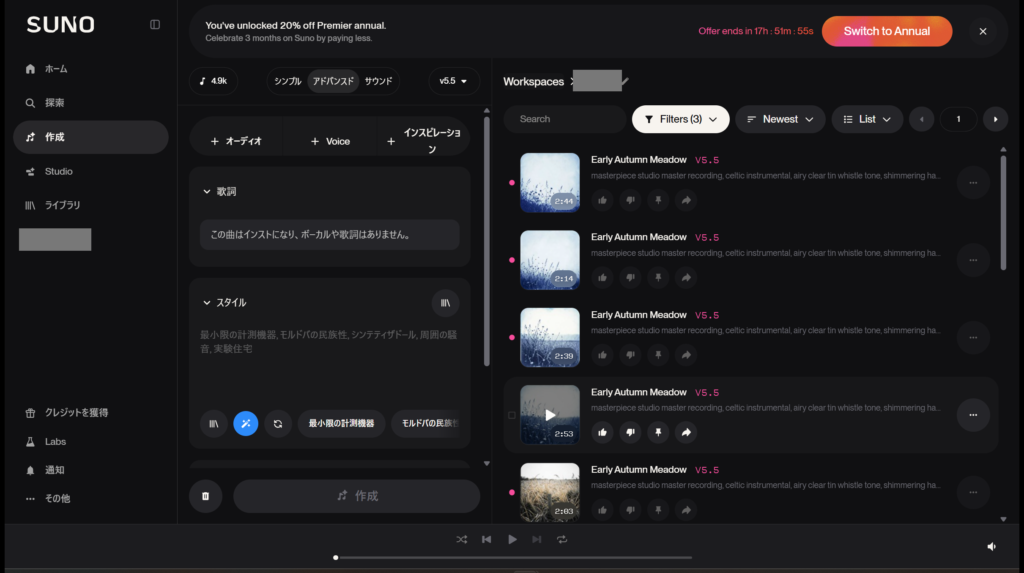Go to next page arrow
1024x573 pixels.
pos(995,120)
